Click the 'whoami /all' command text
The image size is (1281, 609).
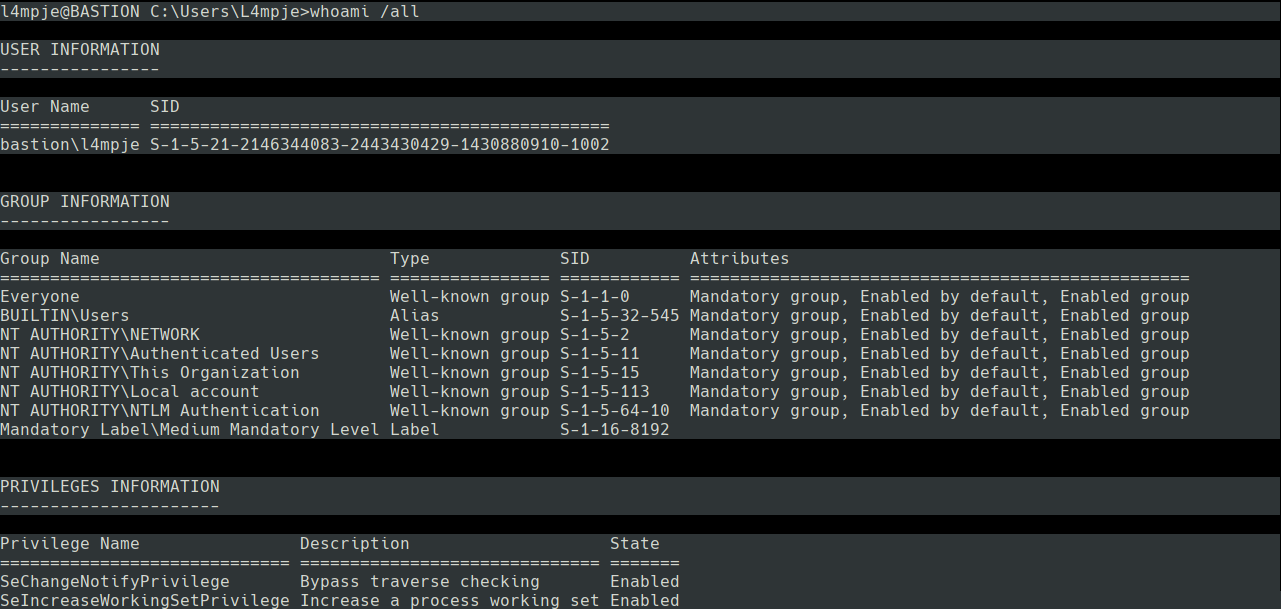(364, 12)
